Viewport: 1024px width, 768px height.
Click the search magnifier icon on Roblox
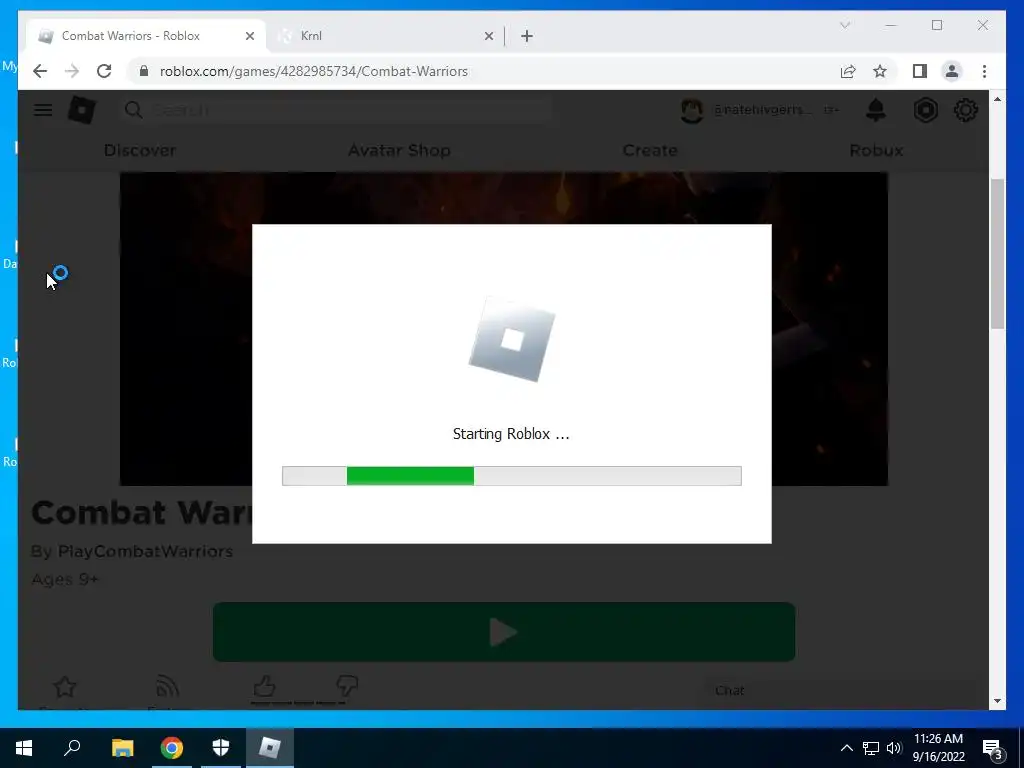(133, 110)
